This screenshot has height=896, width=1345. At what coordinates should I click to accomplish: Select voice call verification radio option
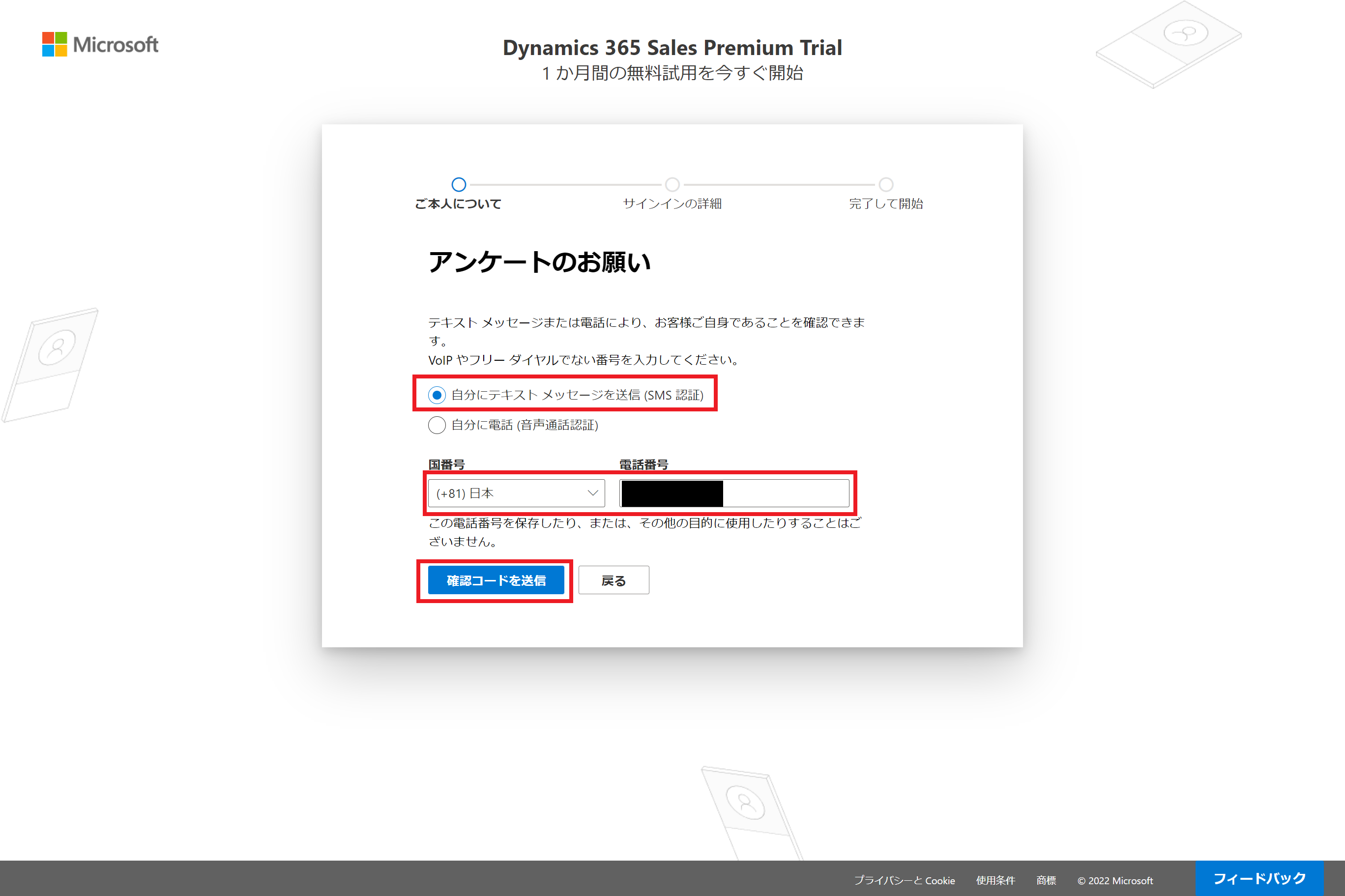click(x=437, y=425)
